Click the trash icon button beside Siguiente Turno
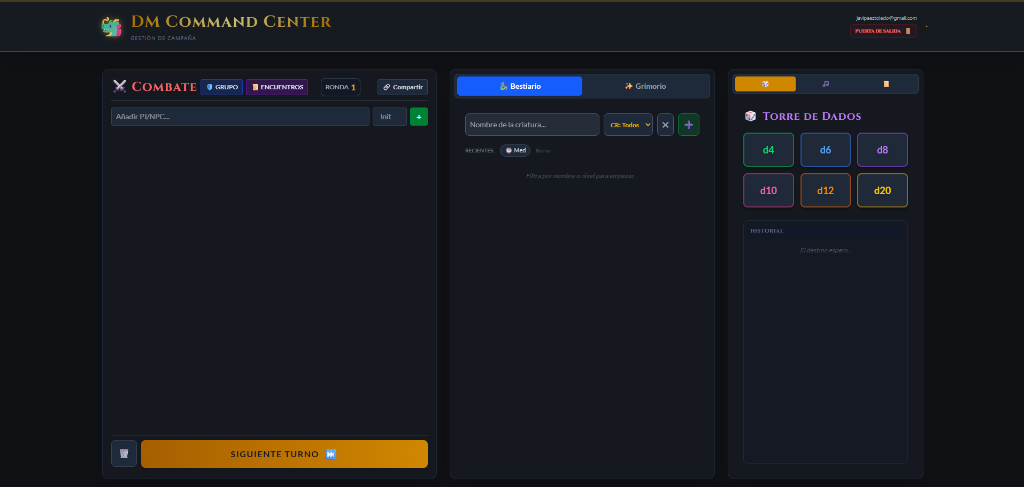Viewport: 1024px width, 487px height. (x=124, y=454)
